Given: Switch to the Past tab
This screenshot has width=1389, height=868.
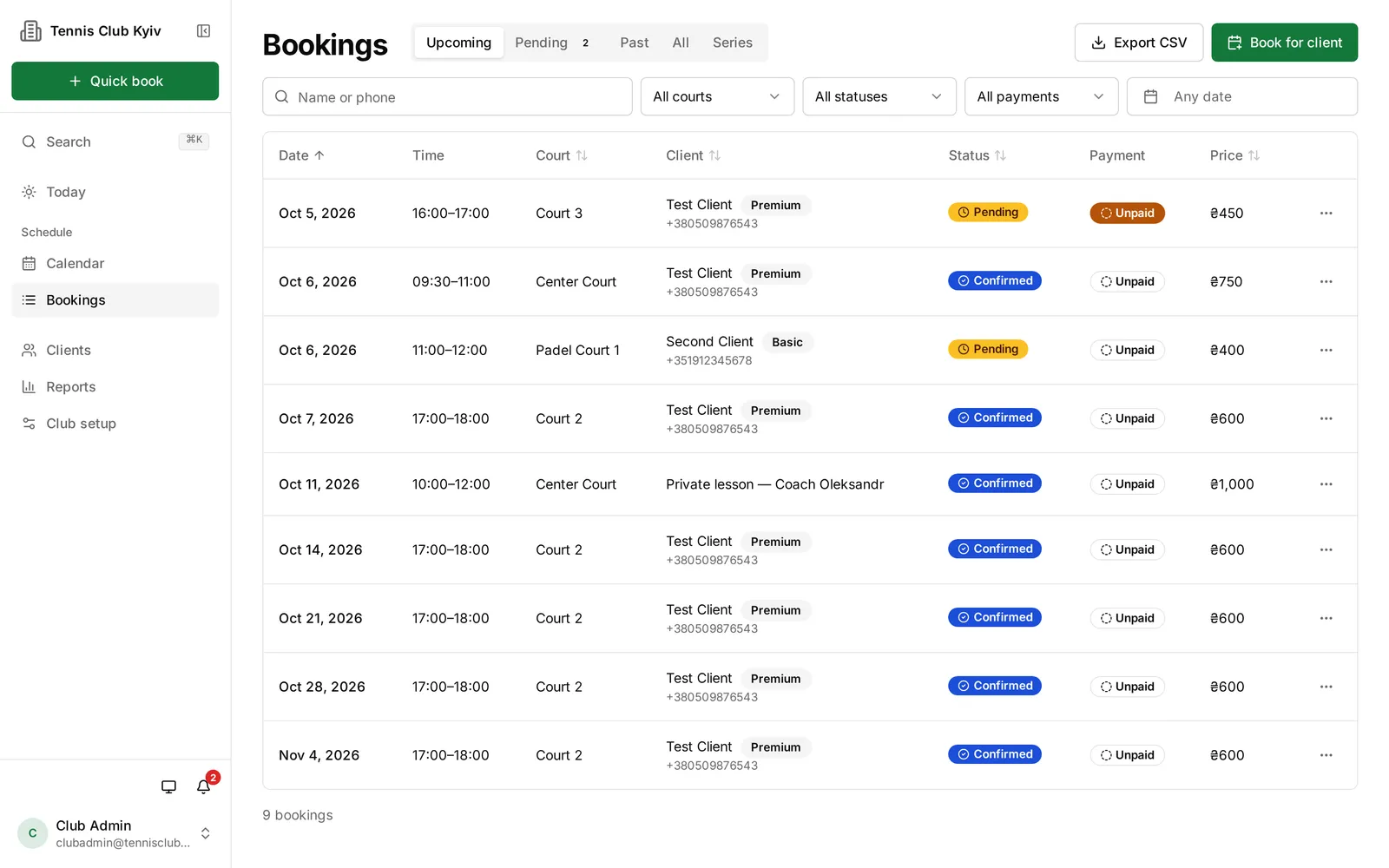Looking at the screenshot, I should tap(634, 43).
